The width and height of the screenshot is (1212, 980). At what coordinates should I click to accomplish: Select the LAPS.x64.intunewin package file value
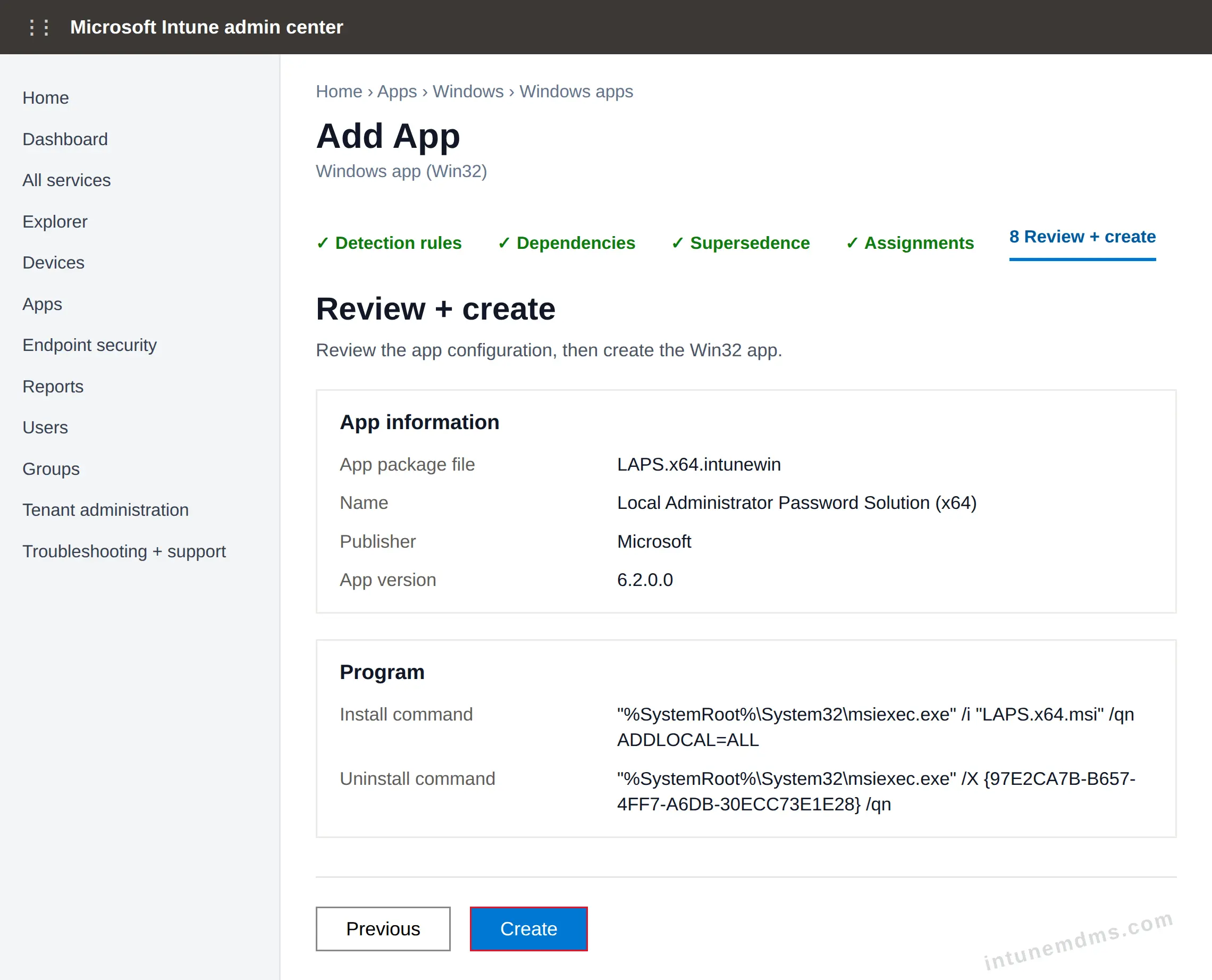point(698,465)
